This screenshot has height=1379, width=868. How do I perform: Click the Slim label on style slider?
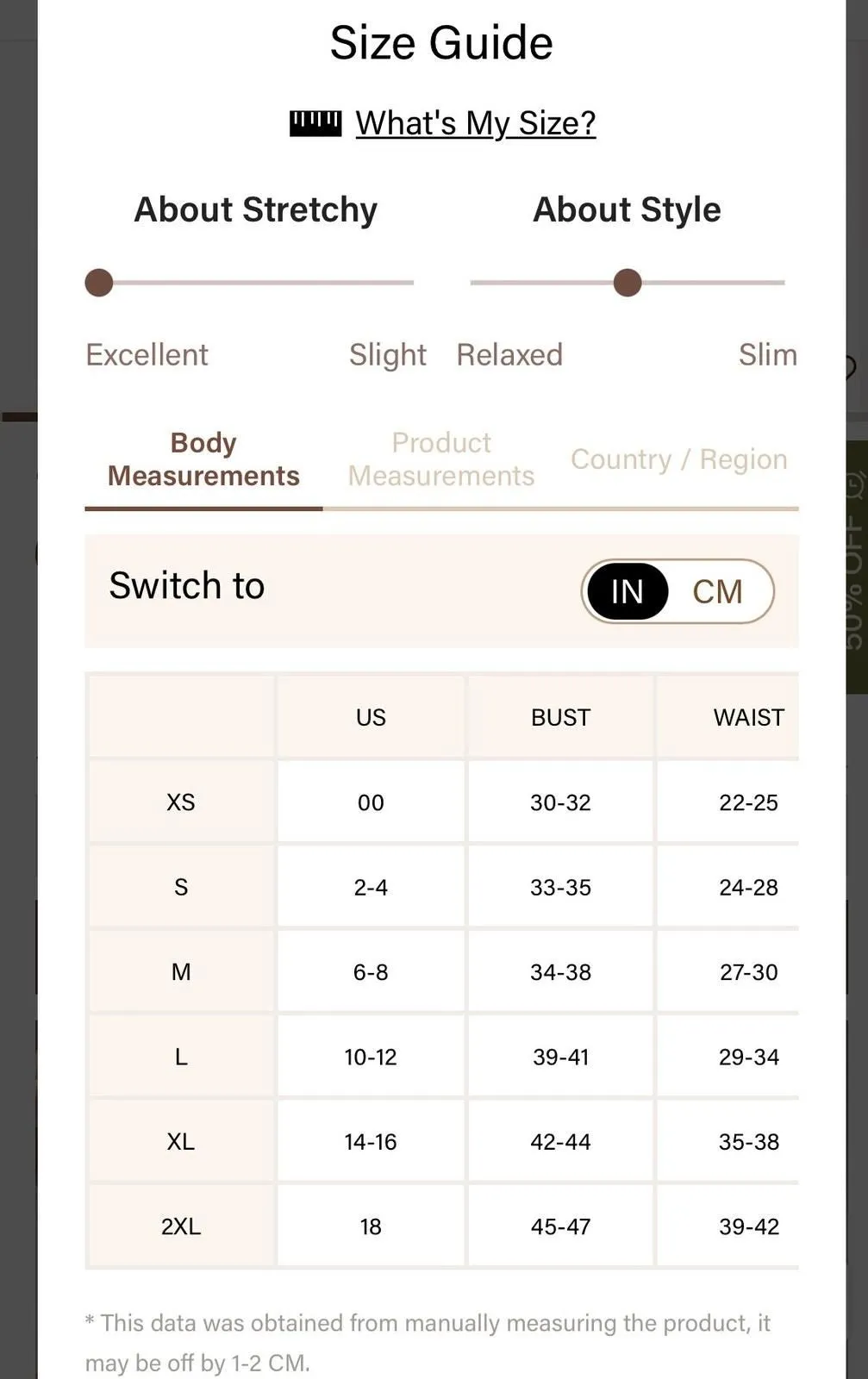click(x=768, y=355)
